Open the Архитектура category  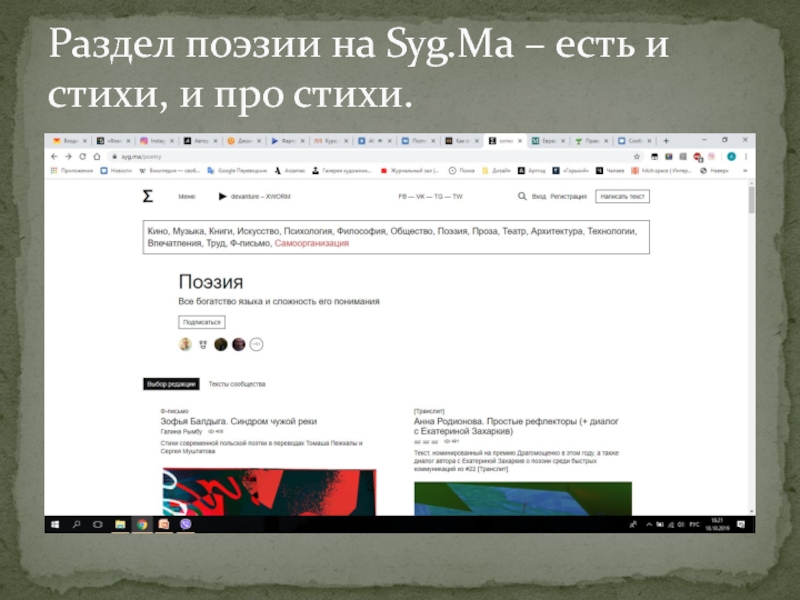point(557,231)
